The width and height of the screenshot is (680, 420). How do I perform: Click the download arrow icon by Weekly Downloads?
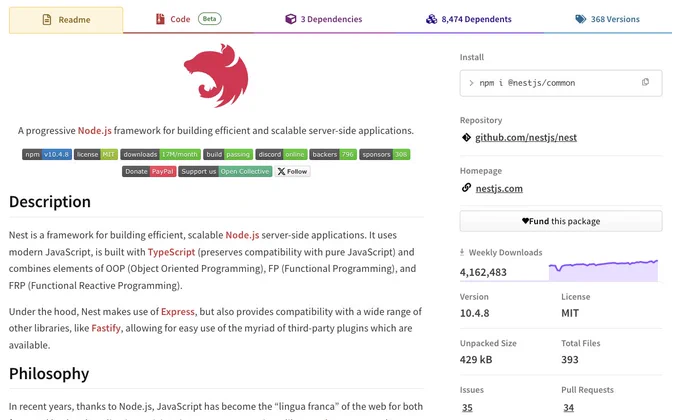pyautogui.click(x=462, y=252)
